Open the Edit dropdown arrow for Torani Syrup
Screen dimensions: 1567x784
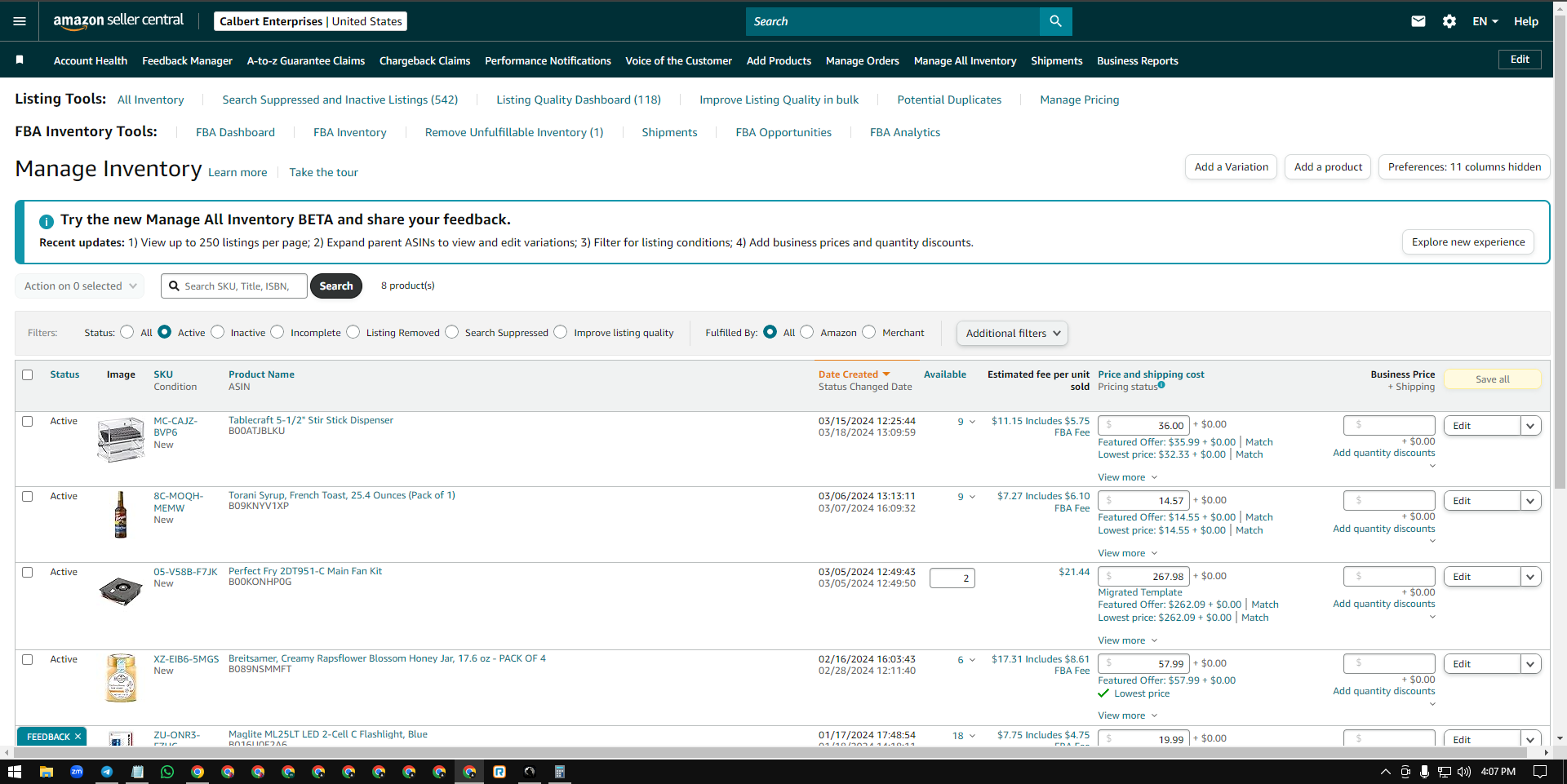[x=1531, y=501]
